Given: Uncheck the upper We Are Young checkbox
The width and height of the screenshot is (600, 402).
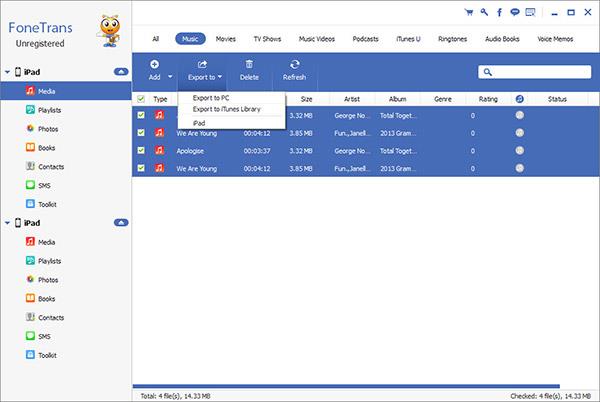Looking at the screenshot, I should [x=141, y=132].
